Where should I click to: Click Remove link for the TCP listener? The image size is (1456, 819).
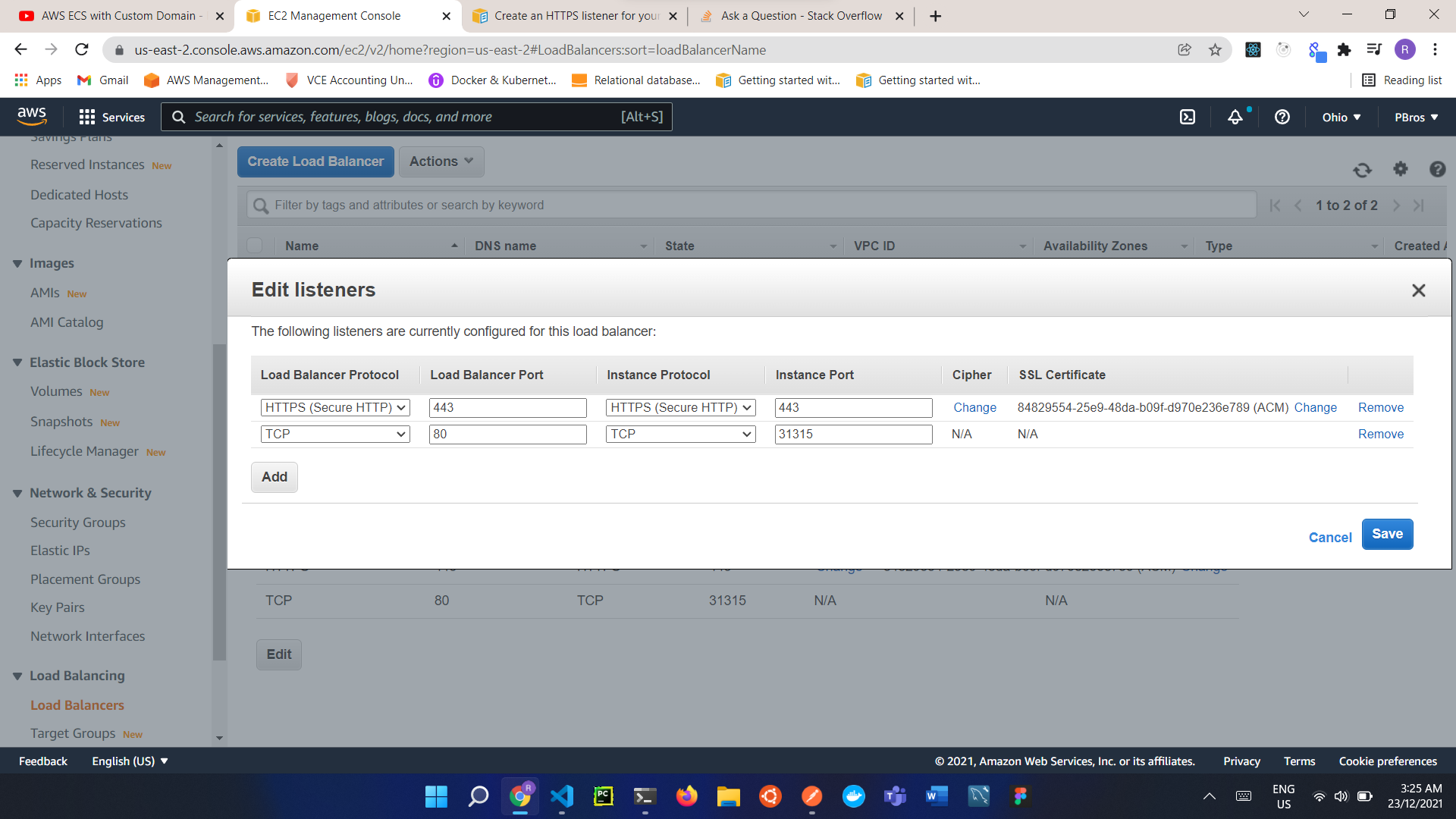pos(1381,433)
